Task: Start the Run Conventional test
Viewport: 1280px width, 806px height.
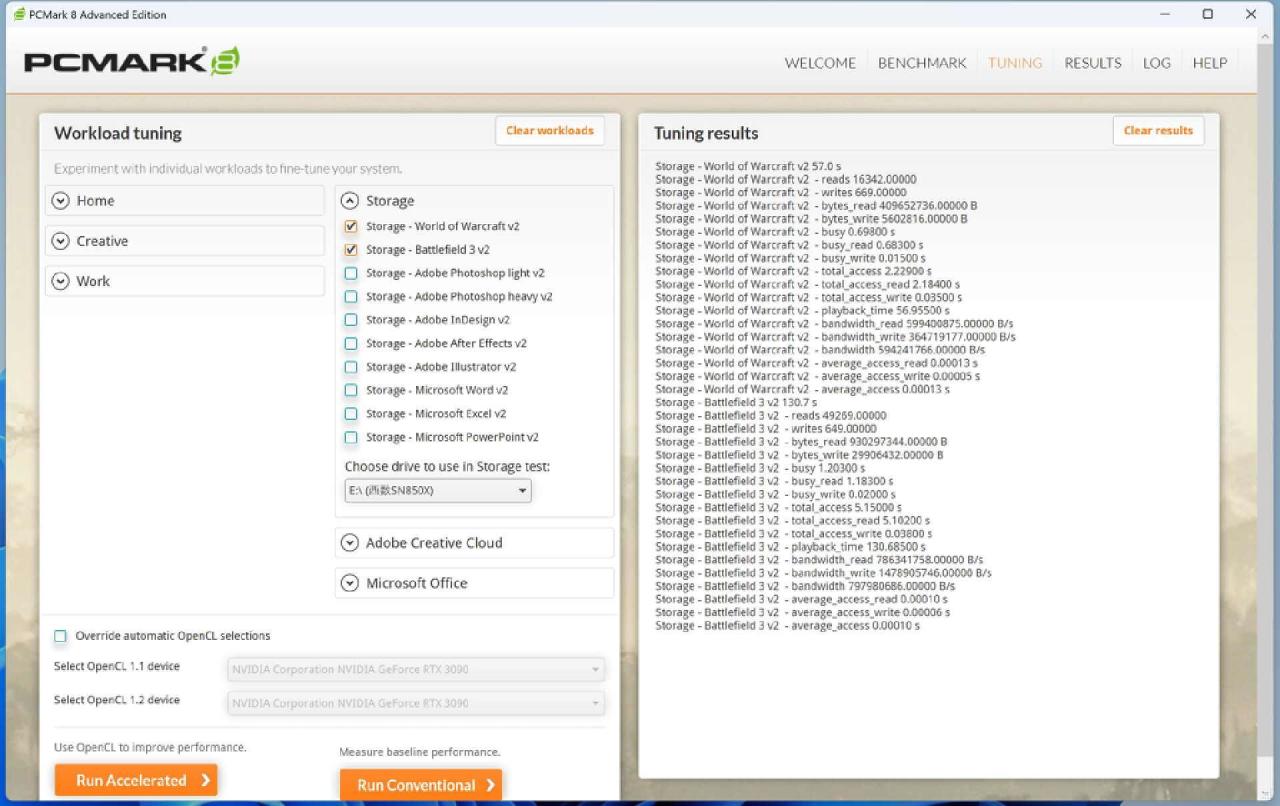Action: click(x=421, y=785)
